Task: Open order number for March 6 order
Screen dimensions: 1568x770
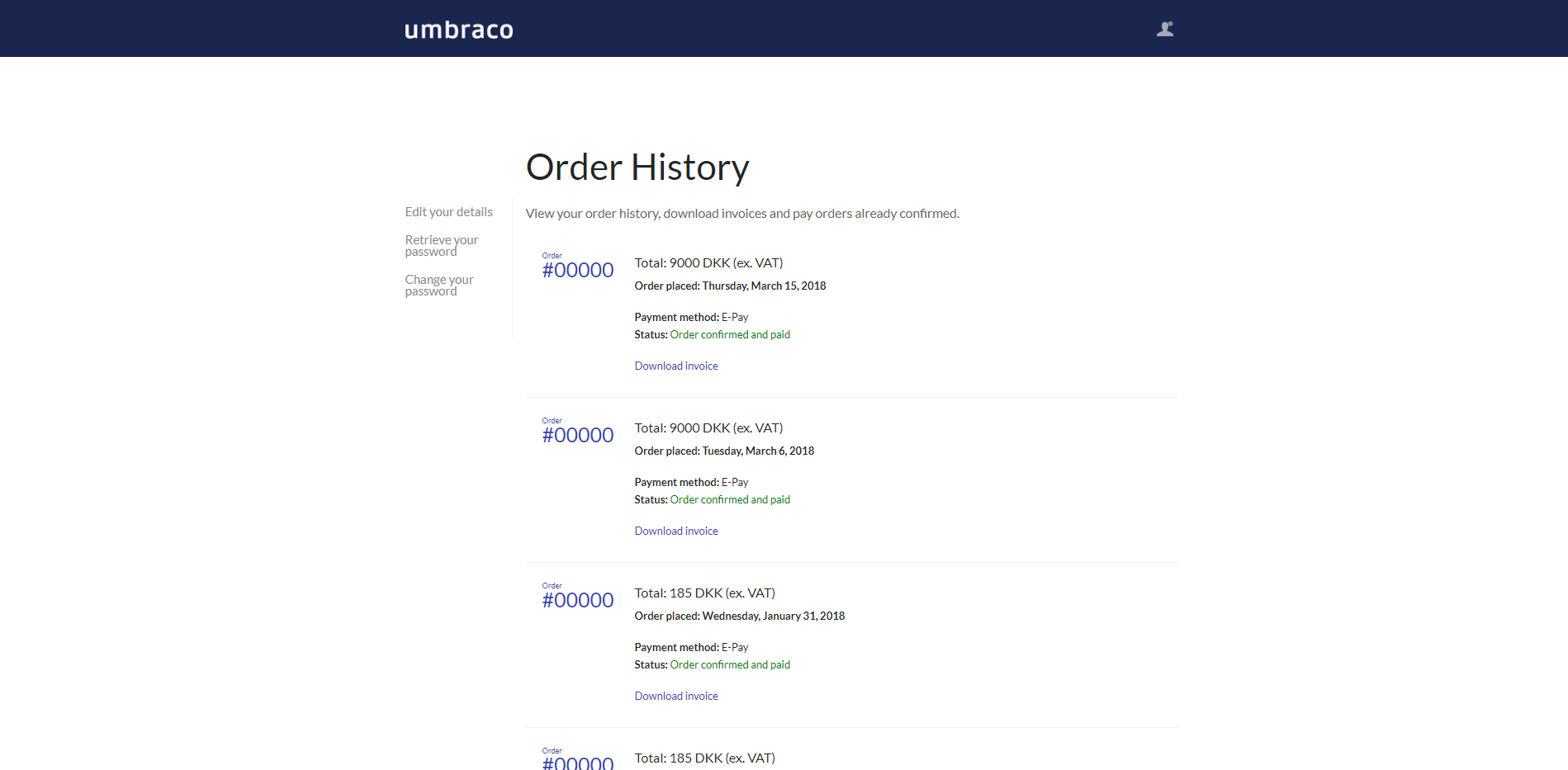Action: tap(577, 435)
